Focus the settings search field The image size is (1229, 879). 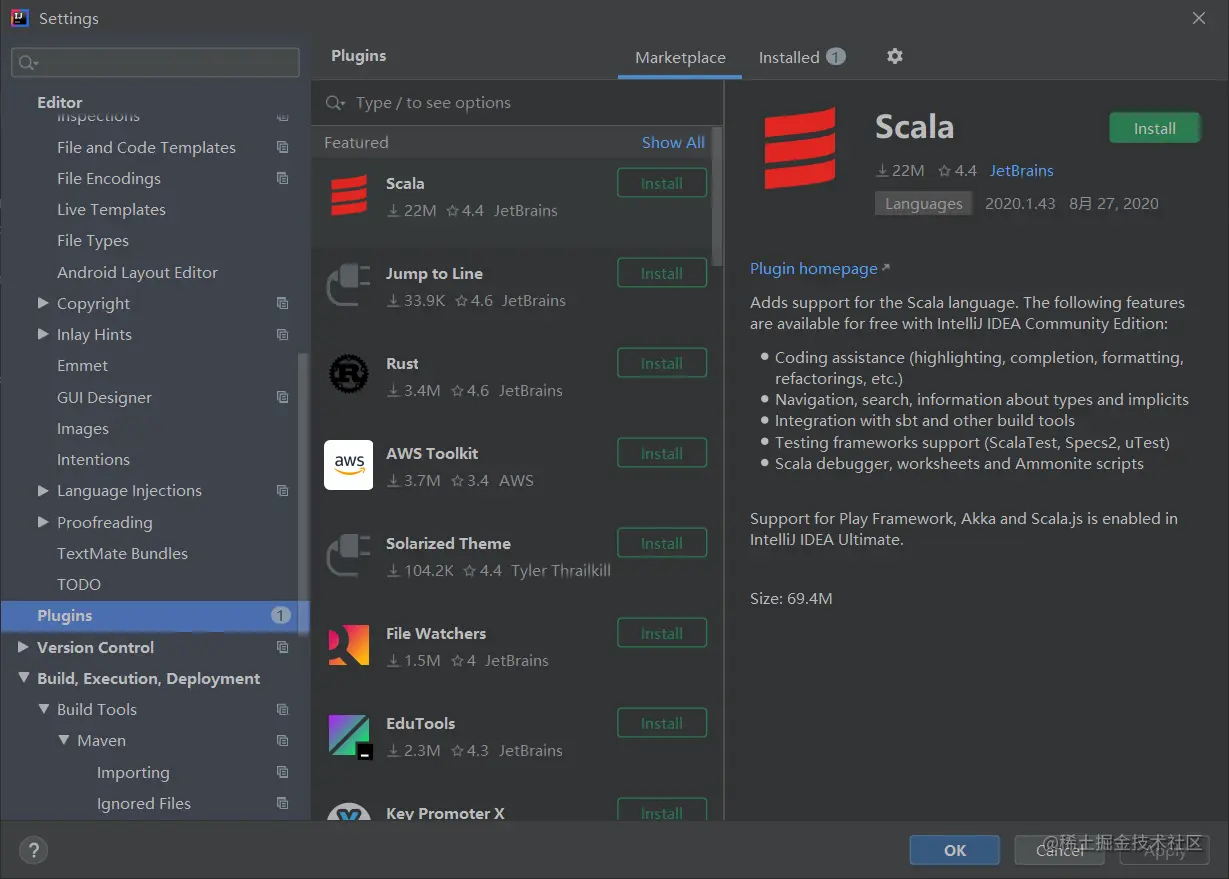pos(155,62)
